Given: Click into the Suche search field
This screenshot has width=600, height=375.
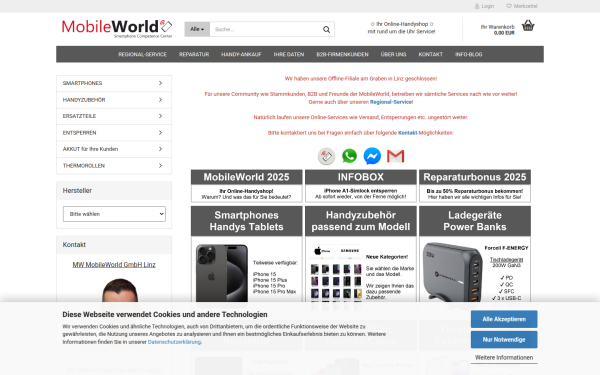Looking at the screenshot, I should coord(266,29).
